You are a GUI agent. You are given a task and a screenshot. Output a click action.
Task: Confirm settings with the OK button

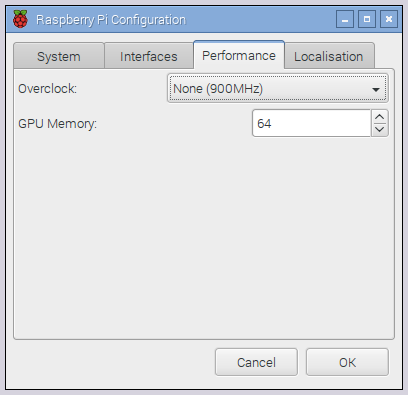(x=347, y=362)
